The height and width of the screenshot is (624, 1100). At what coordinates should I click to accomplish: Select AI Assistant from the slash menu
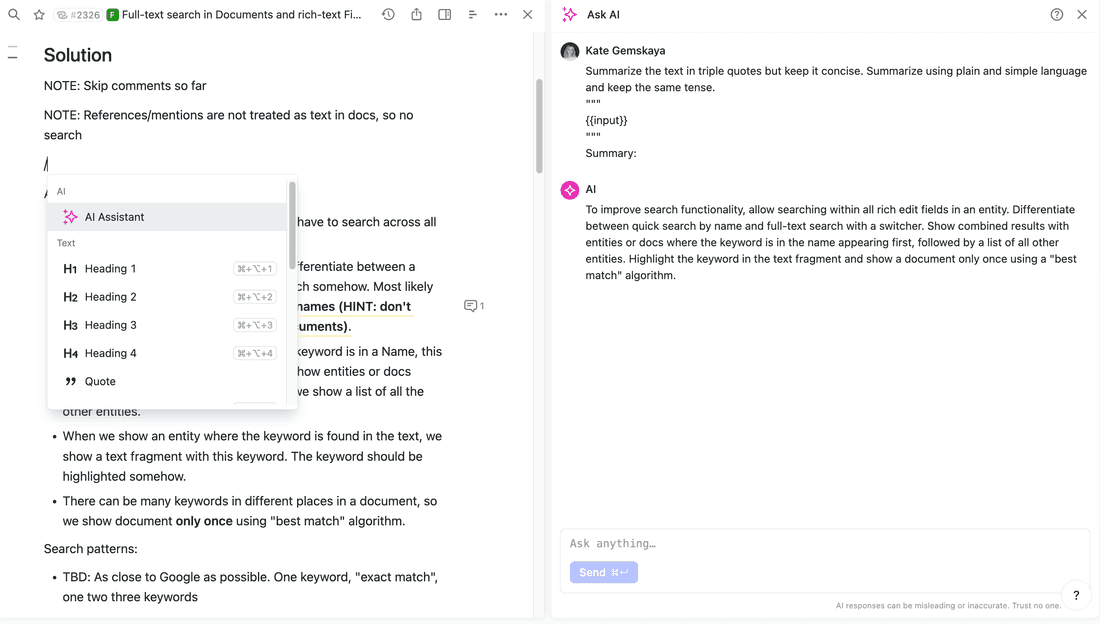click(115, 216)
